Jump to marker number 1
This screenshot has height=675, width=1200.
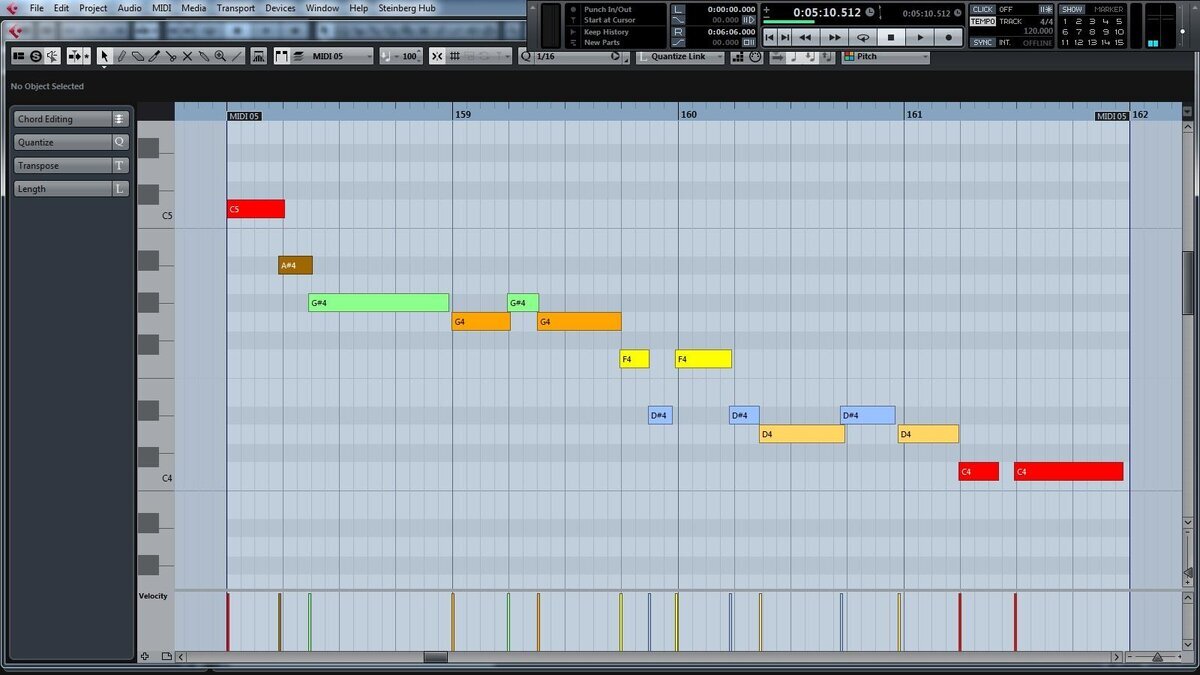(x=1065, y=21)
